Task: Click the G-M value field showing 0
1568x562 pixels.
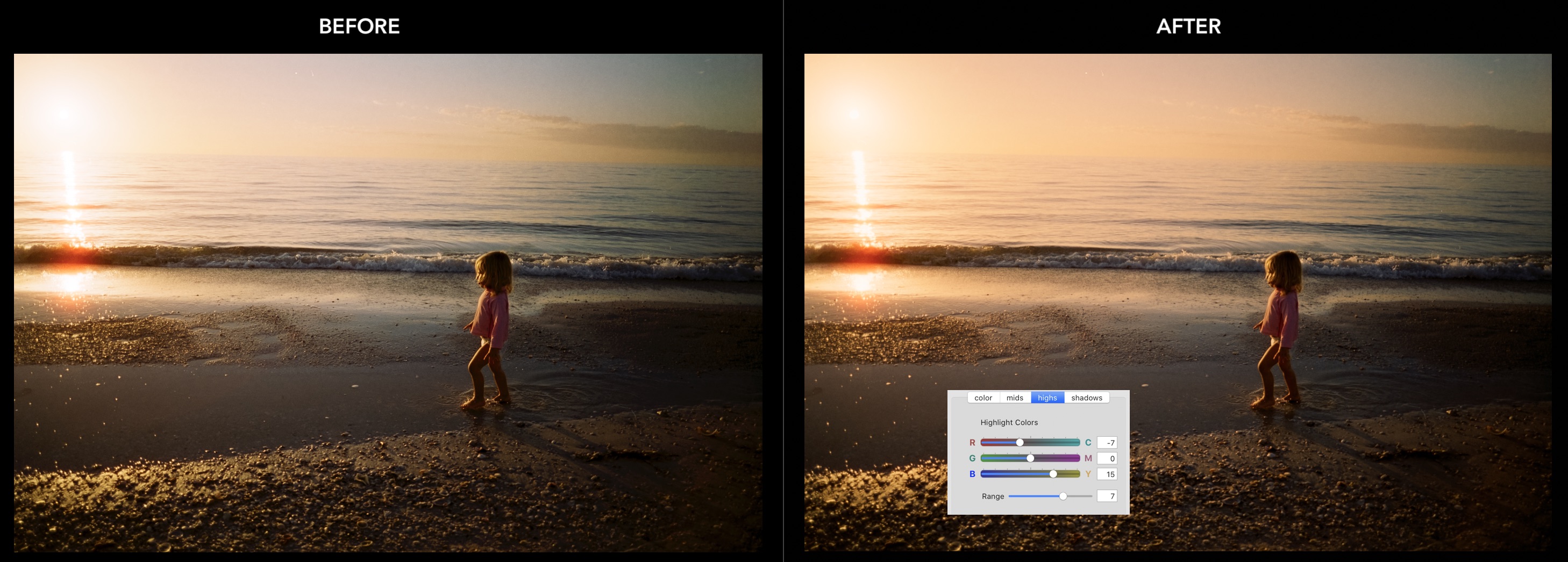Action: tap(1107, 459)
